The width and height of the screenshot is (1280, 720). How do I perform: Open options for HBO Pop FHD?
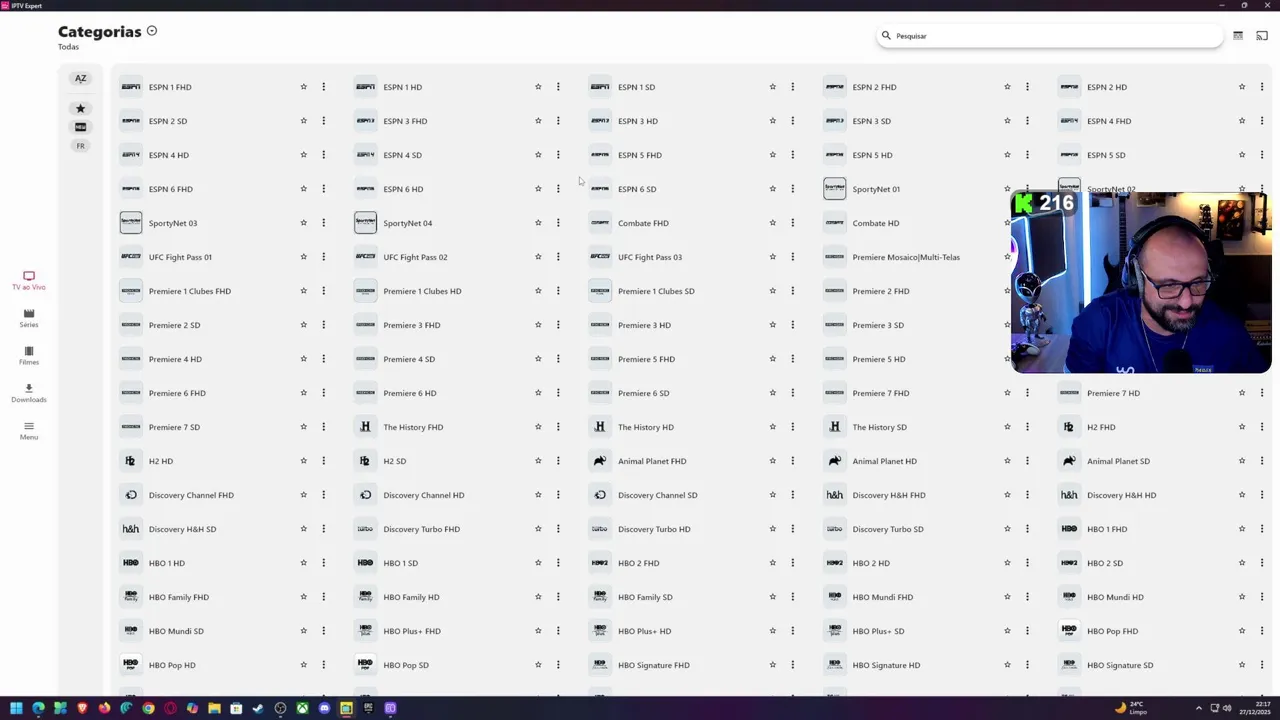(x=1262, y=631)
